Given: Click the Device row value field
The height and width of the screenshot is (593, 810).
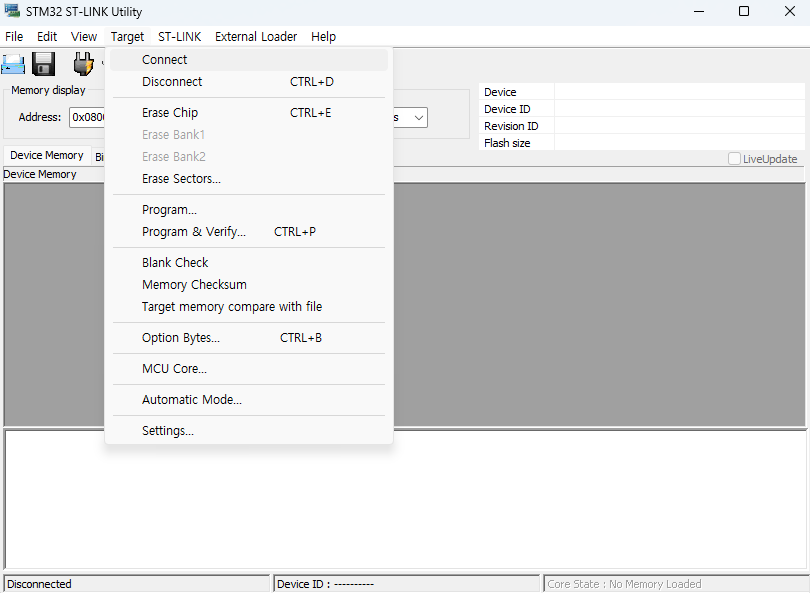Looking at the screenshot, I should tap(679, 92).
